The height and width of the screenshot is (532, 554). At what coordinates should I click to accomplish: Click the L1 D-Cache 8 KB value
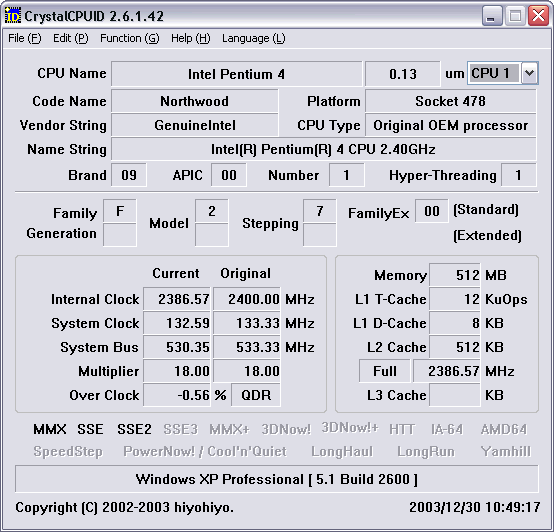455,323
